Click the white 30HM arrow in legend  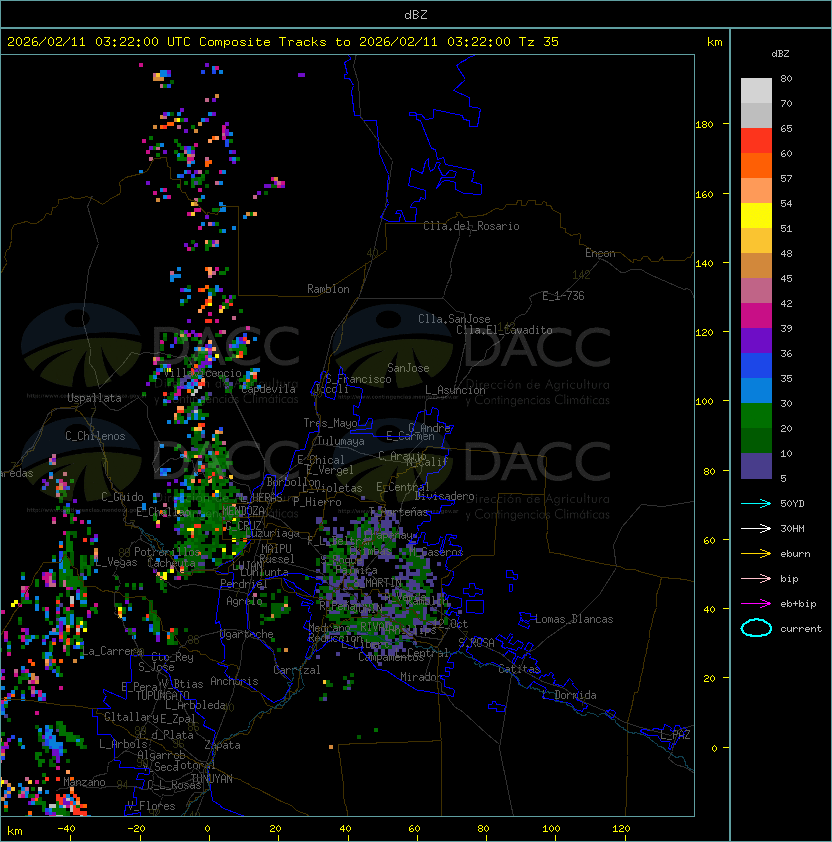tap(756, 528)
